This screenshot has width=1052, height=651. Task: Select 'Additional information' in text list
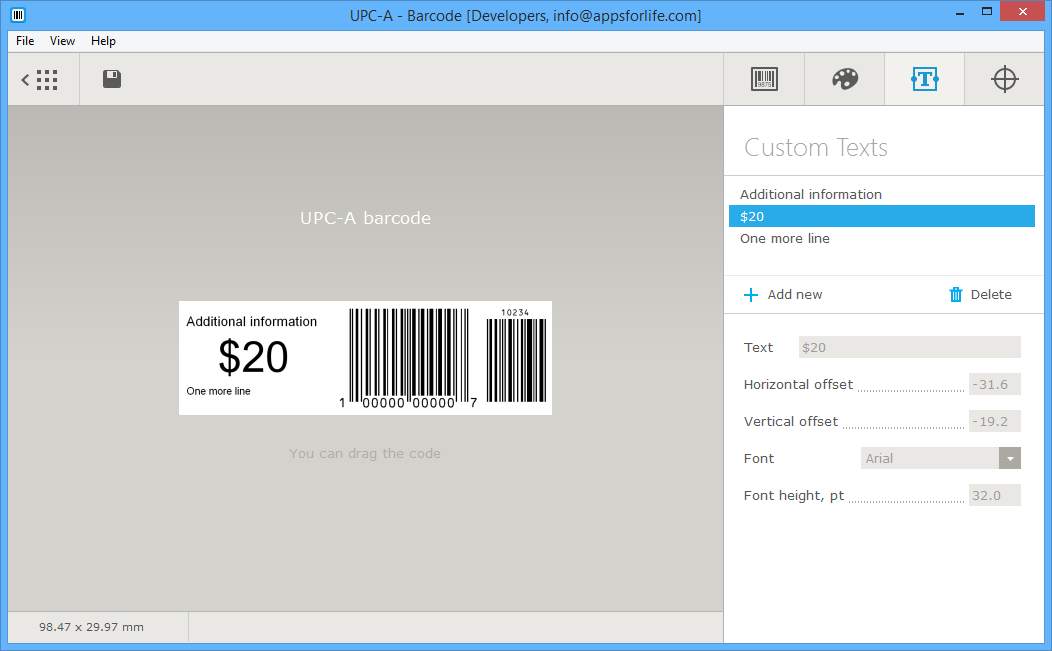[x=882, y=194]
